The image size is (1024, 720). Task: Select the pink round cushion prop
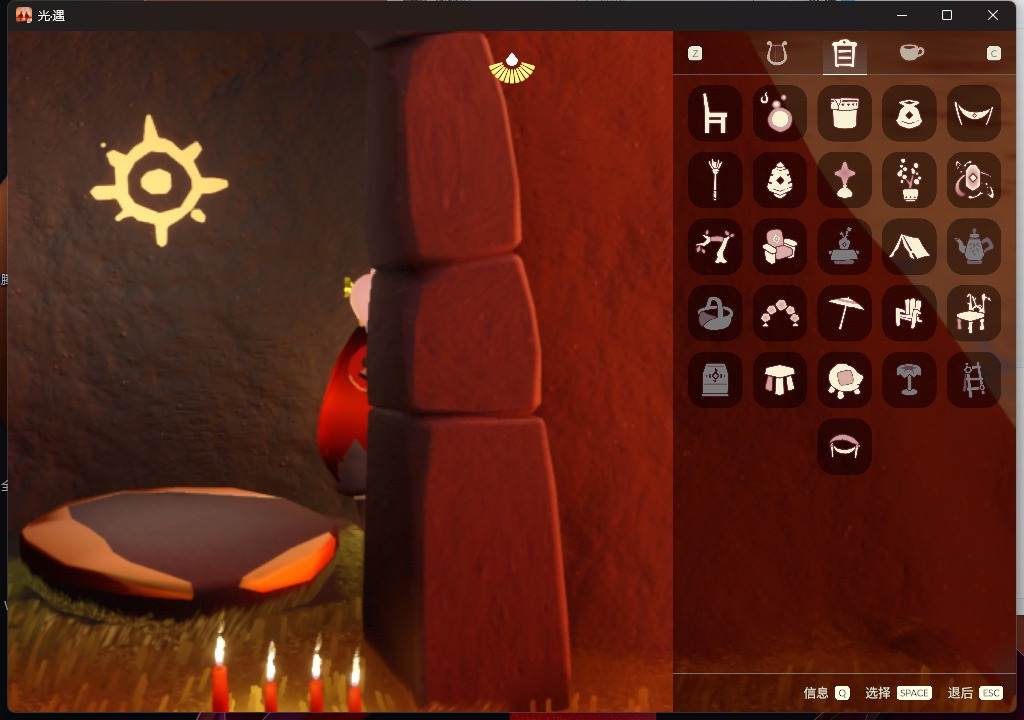pyautogui.click(x=844, y=380)
